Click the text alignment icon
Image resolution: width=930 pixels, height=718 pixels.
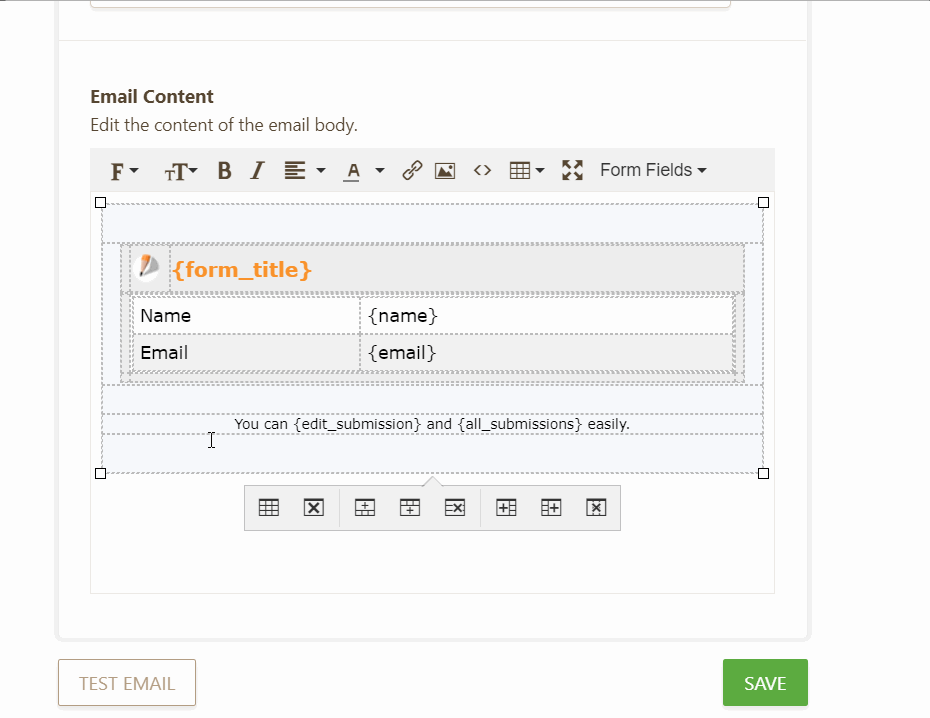point(295,171)
